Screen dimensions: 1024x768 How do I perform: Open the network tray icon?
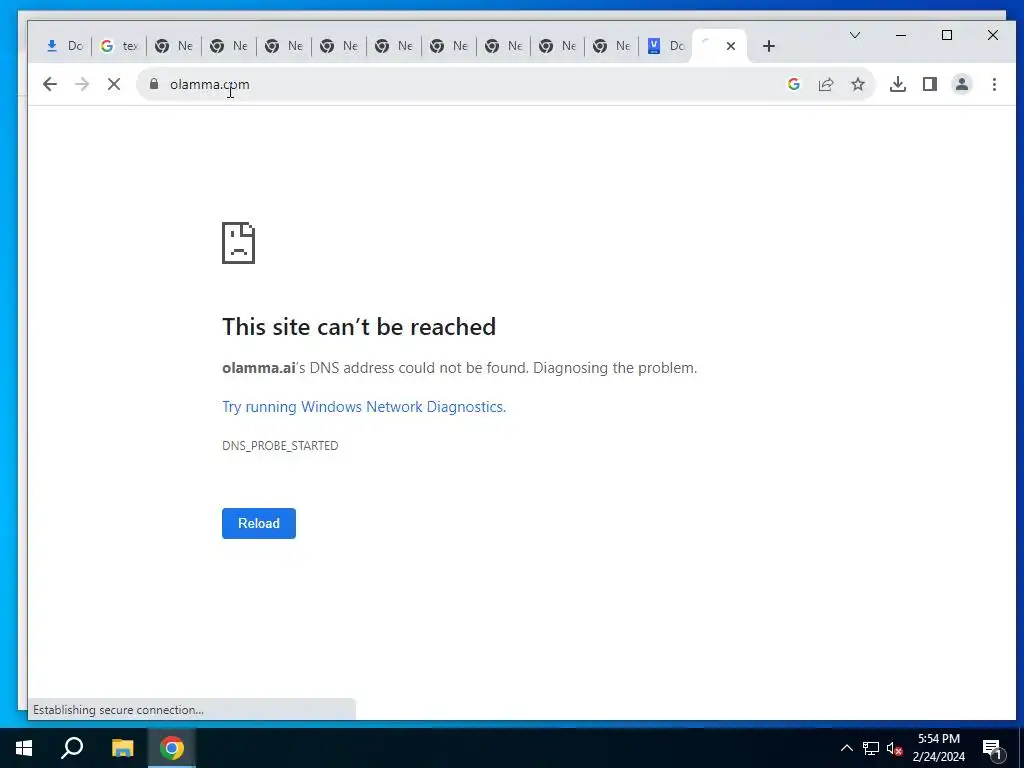(871, 748)
